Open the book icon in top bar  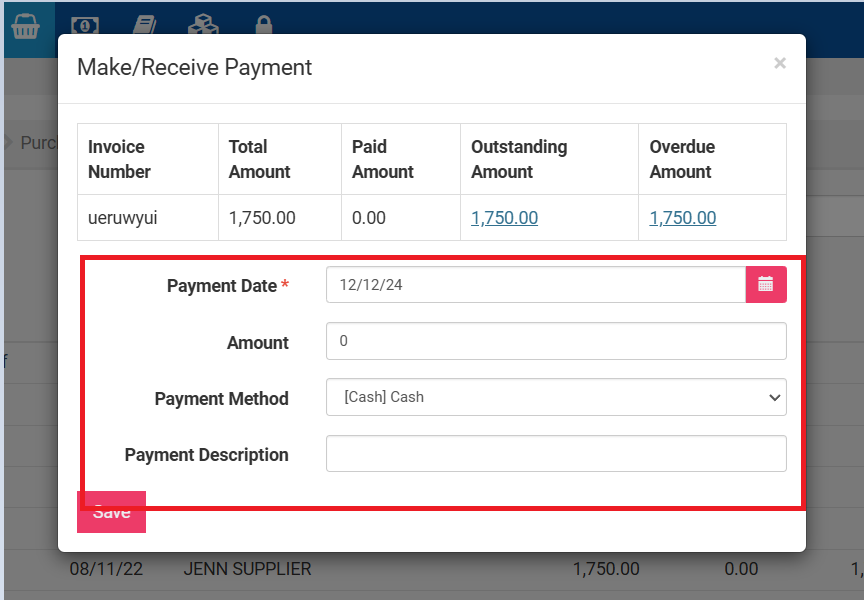click(x=145, y=25)
